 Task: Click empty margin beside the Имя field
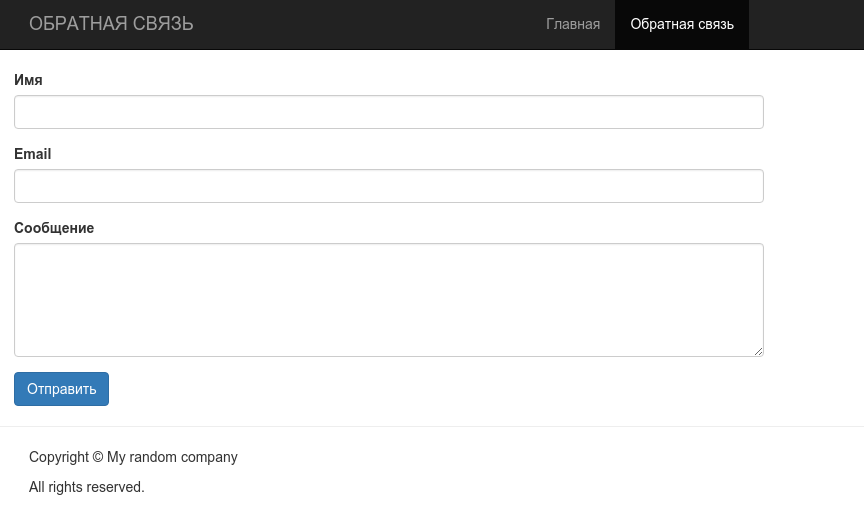coord(813,112)
